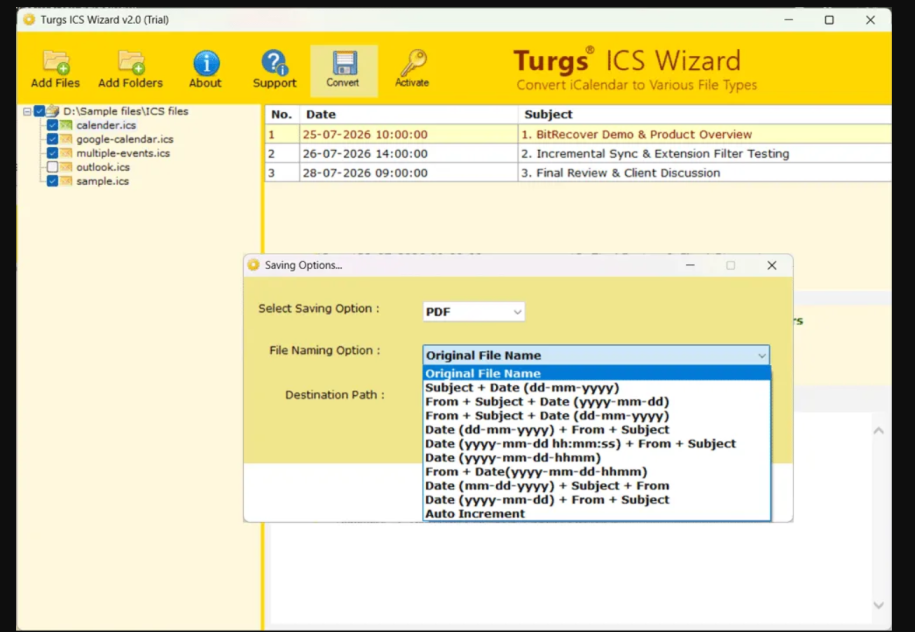This screenshot has height=632, width=915.
Task: Select row Incremental Sync & Extension Filter Testing
Action: pos(578,153)
